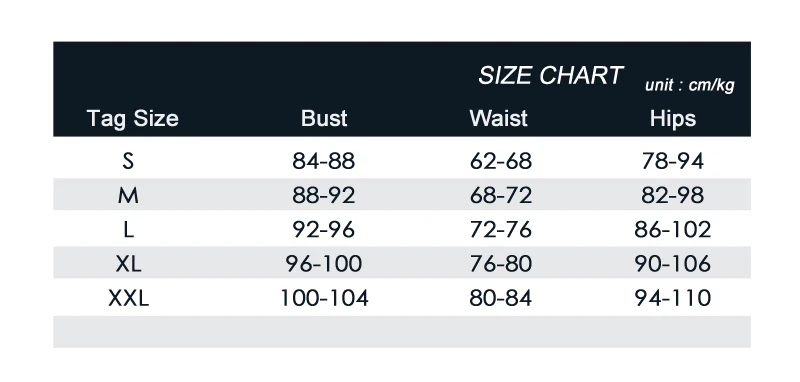
Task: Select the XL tag size cell
Action: click(128, 264)
